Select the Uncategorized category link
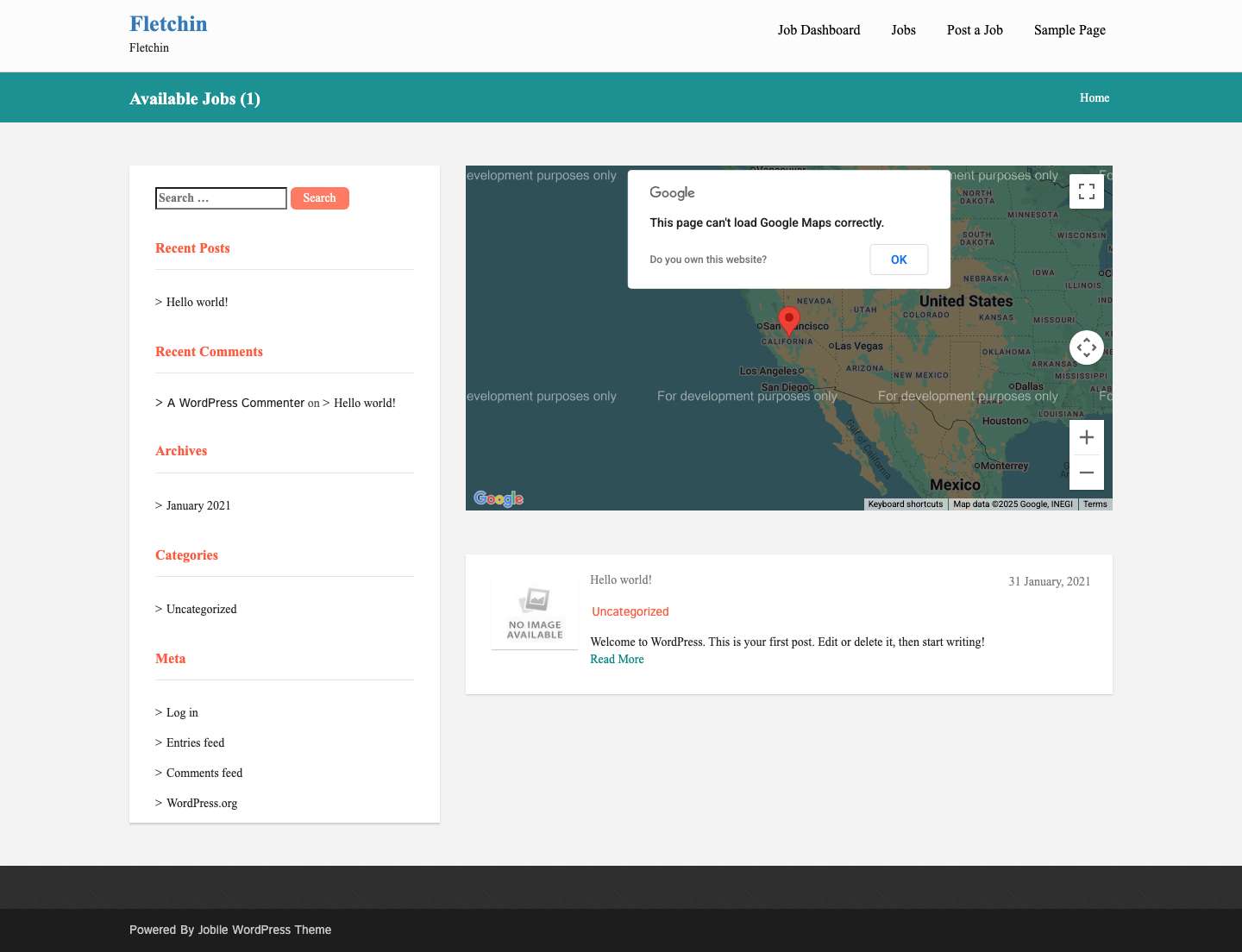Viewport: 1242px width, 952px height. pyautogui.click(x=630, y=611)
